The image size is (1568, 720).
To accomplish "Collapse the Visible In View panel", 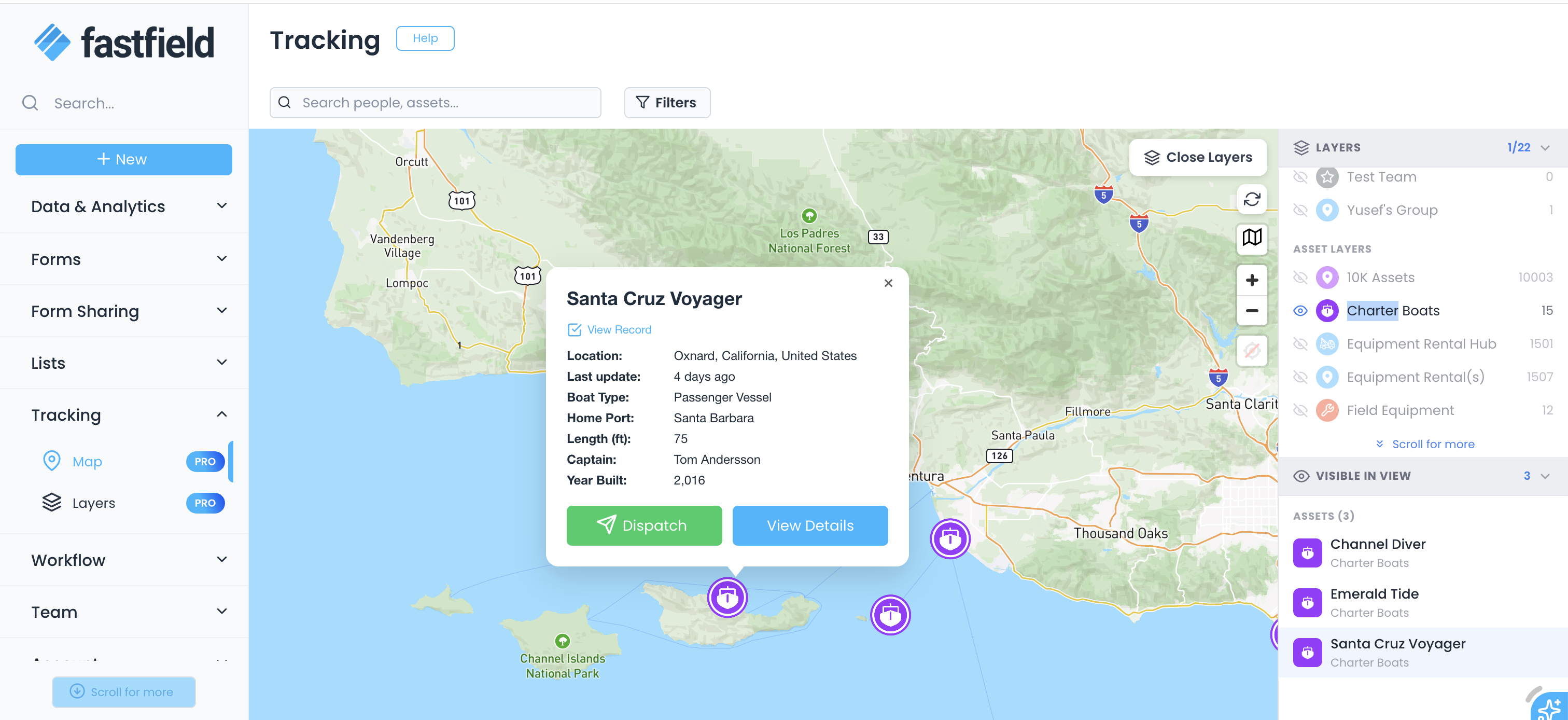I will pyautogui.click(x=1544, y=476).
